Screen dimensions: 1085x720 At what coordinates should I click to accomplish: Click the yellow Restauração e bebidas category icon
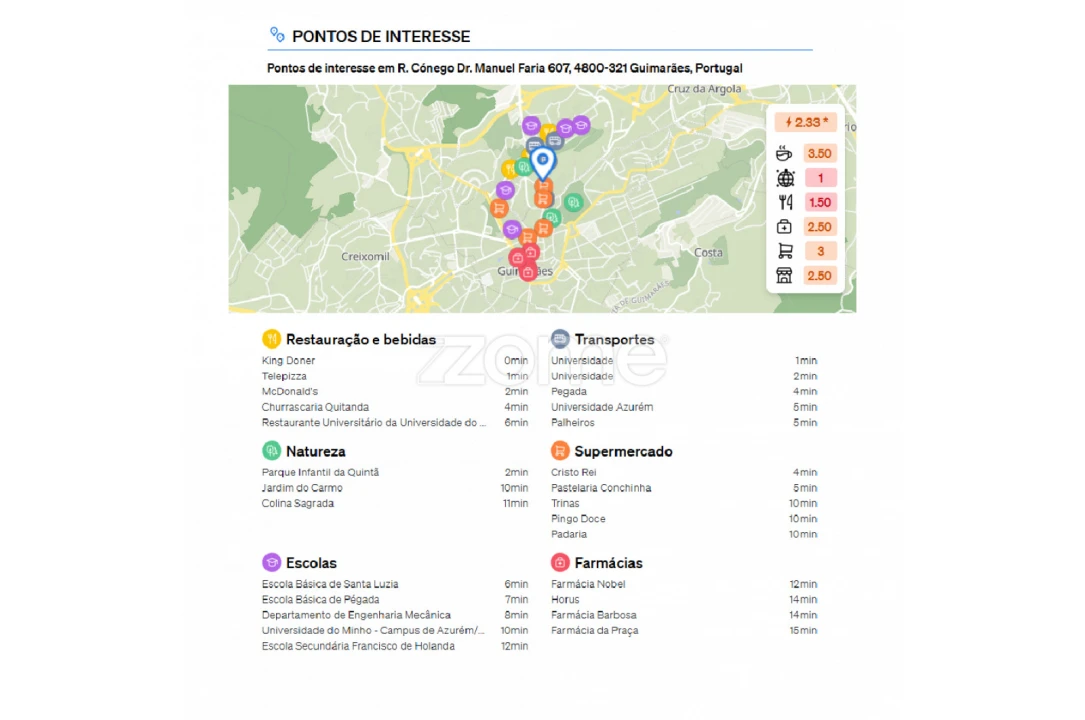tap(271, 339)
